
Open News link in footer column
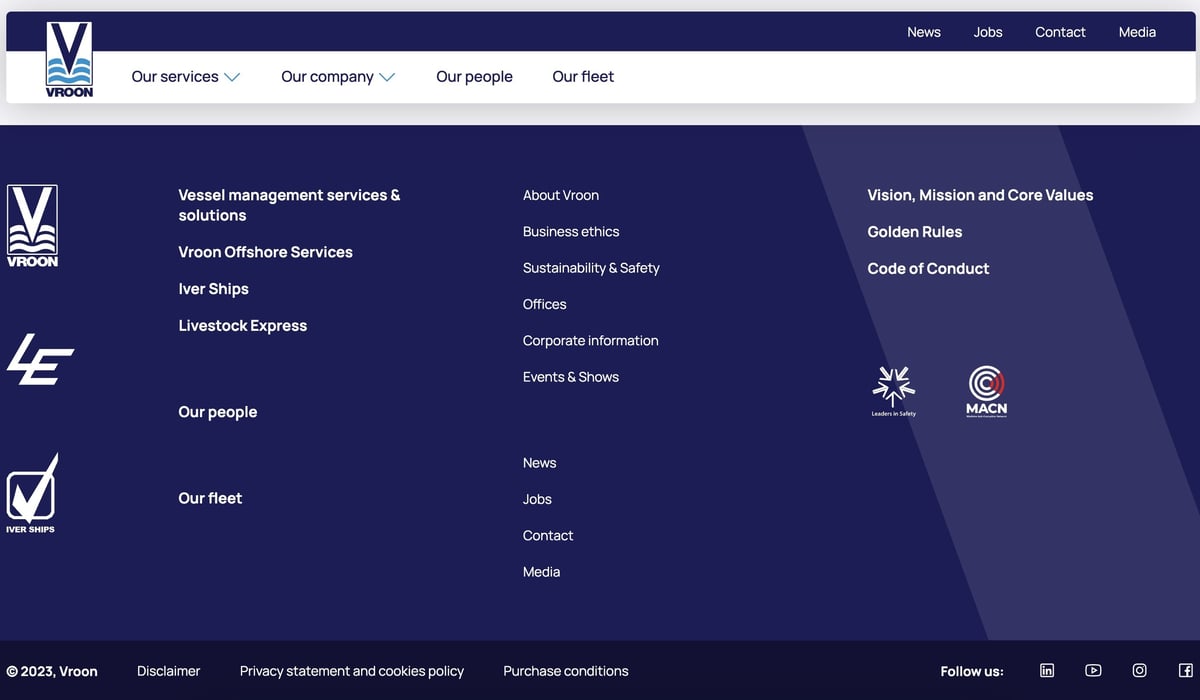539,463
